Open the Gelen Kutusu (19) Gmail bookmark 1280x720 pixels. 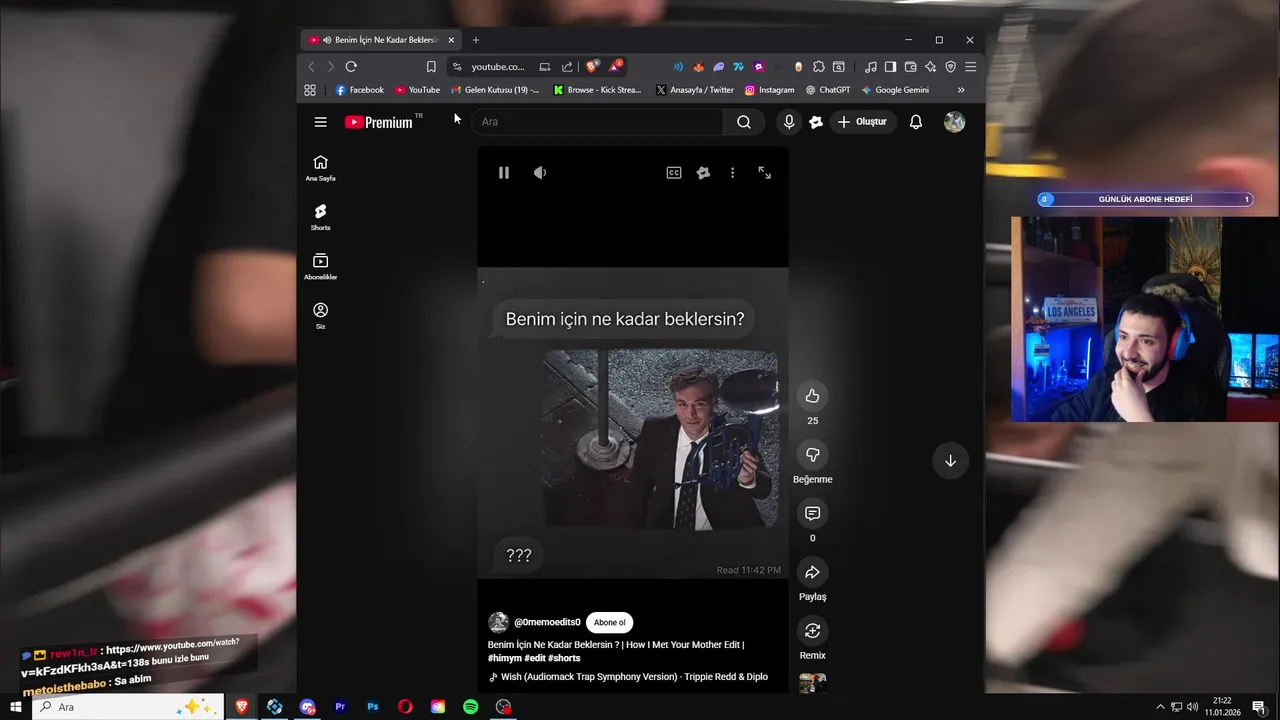click(495, 90)
